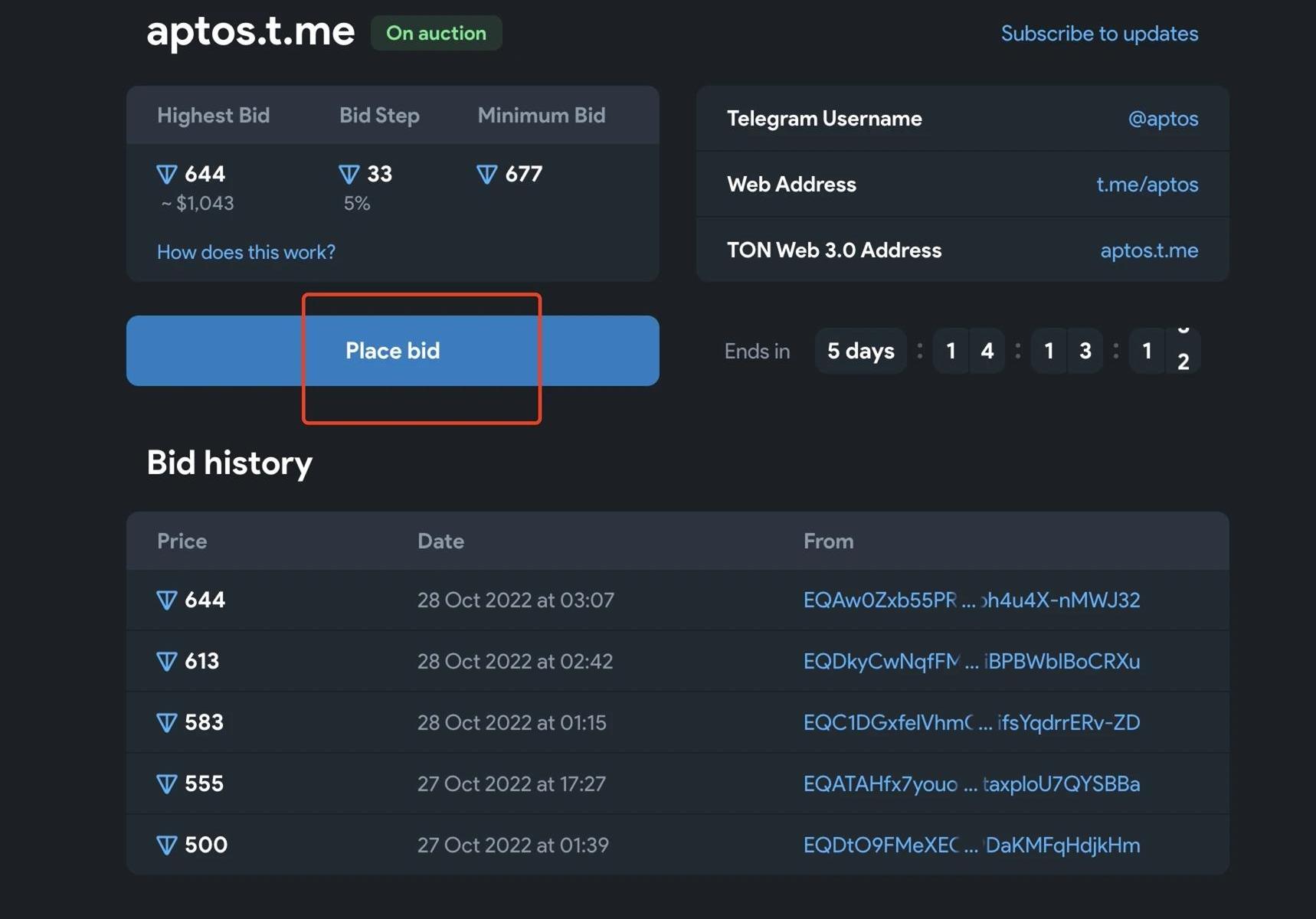Screen dimensions: 1316x919
Task: Click the Minimum Bid column header
Action: [542, 116]
